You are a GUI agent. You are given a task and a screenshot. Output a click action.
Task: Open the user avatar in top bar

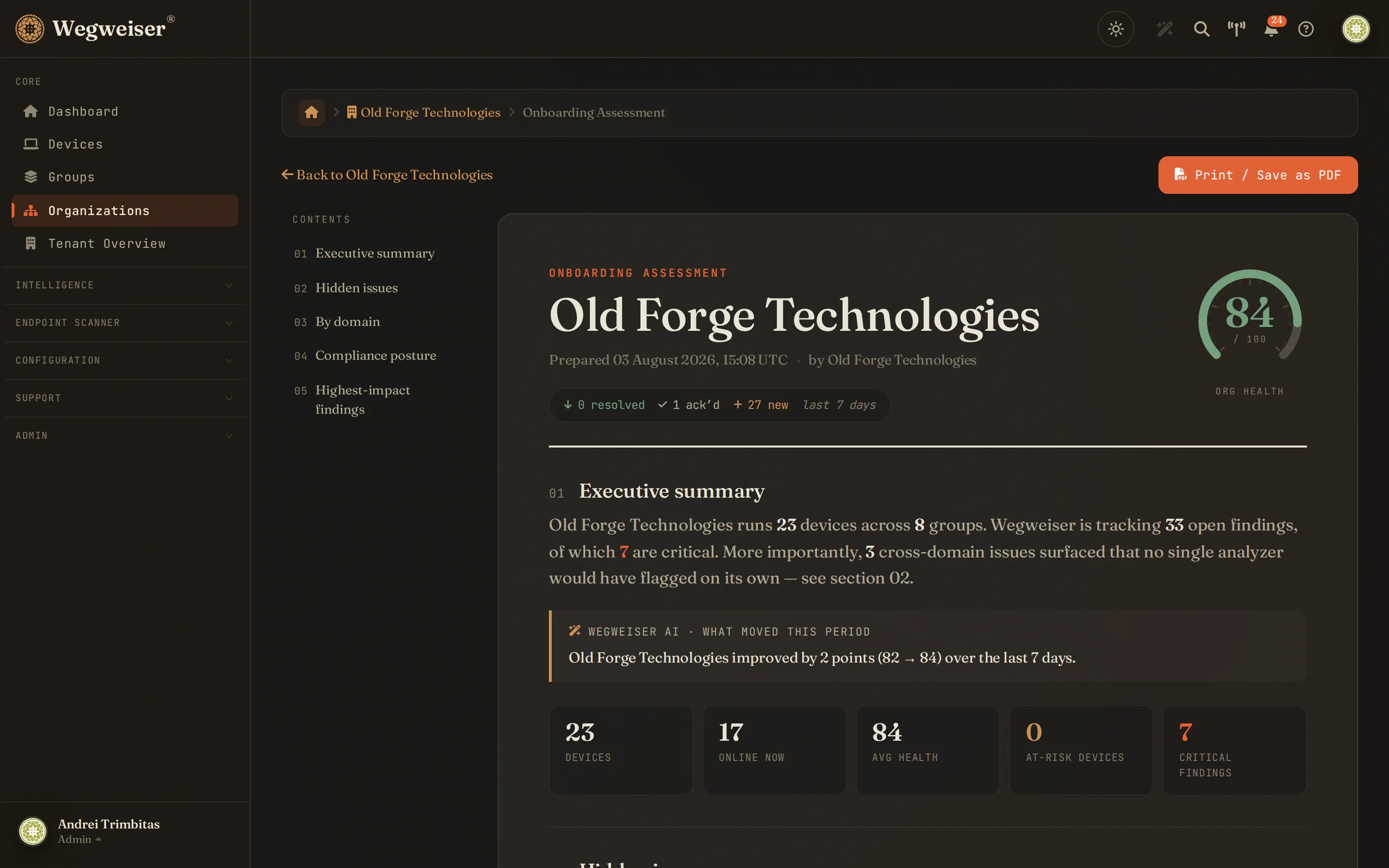click(1356, 29)
